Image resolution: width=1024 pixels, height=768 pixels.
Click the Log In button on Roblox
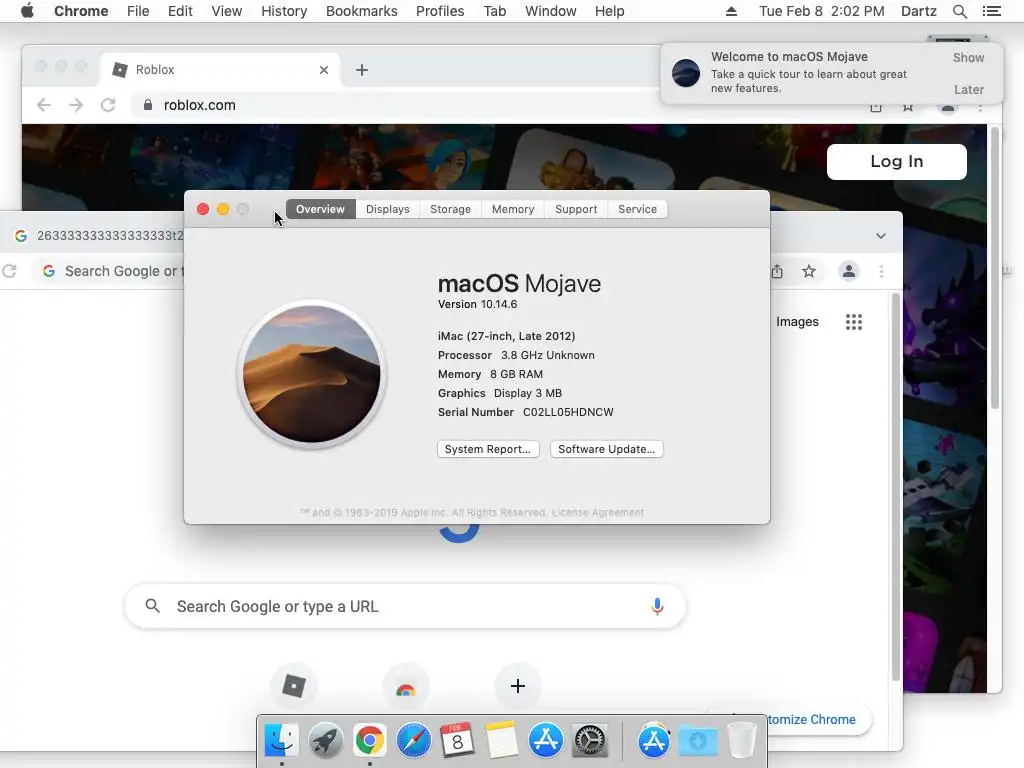897,161
